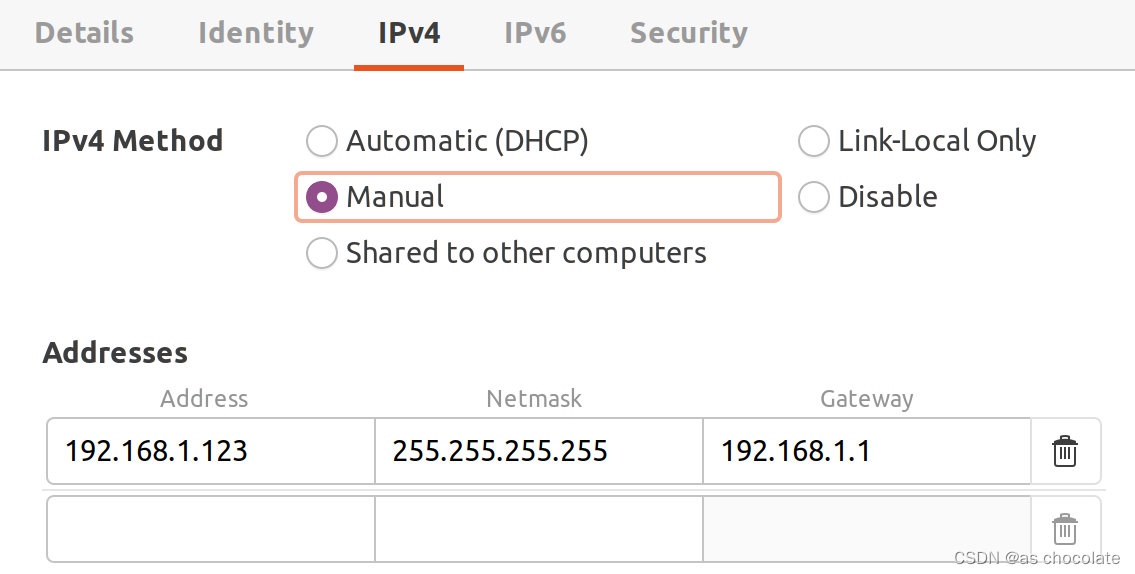Click the Automatic (DHCP) label text
The width and height of the screenshot is (1135, 574).
tap(467, 141)
